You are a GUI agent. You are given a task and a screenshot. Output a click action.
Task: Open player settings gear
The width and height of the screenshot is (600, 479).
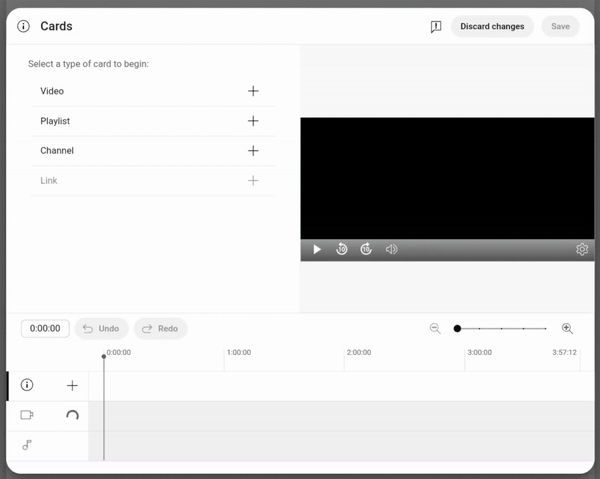[x=582, y=249]
